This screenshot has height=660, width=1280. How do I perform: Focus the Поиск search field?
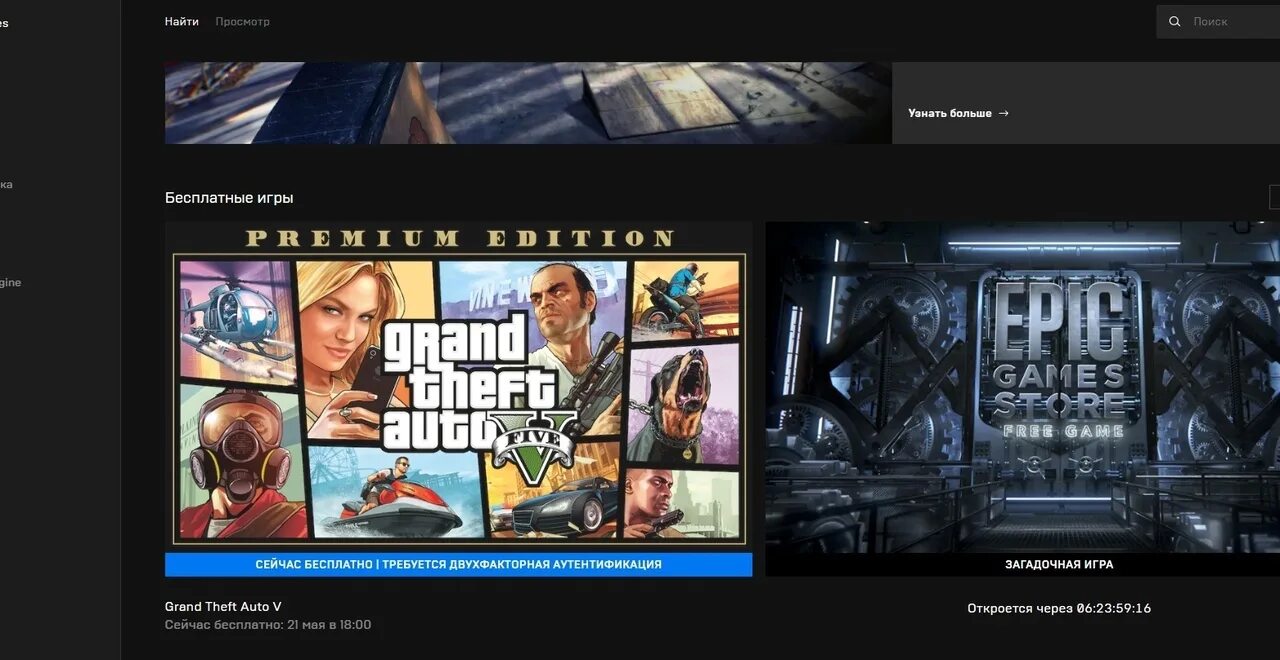point(1218,21)
